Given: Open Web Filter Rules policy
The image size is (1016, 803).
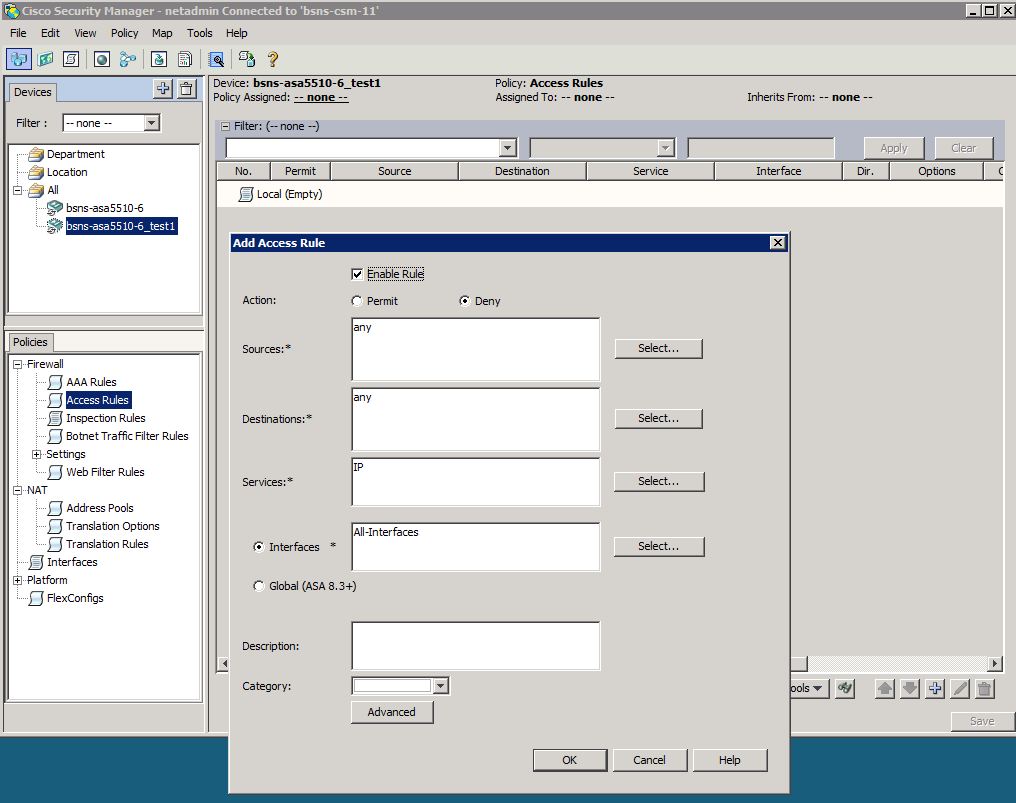Looking at the screenshot, I should click(105, 472).
